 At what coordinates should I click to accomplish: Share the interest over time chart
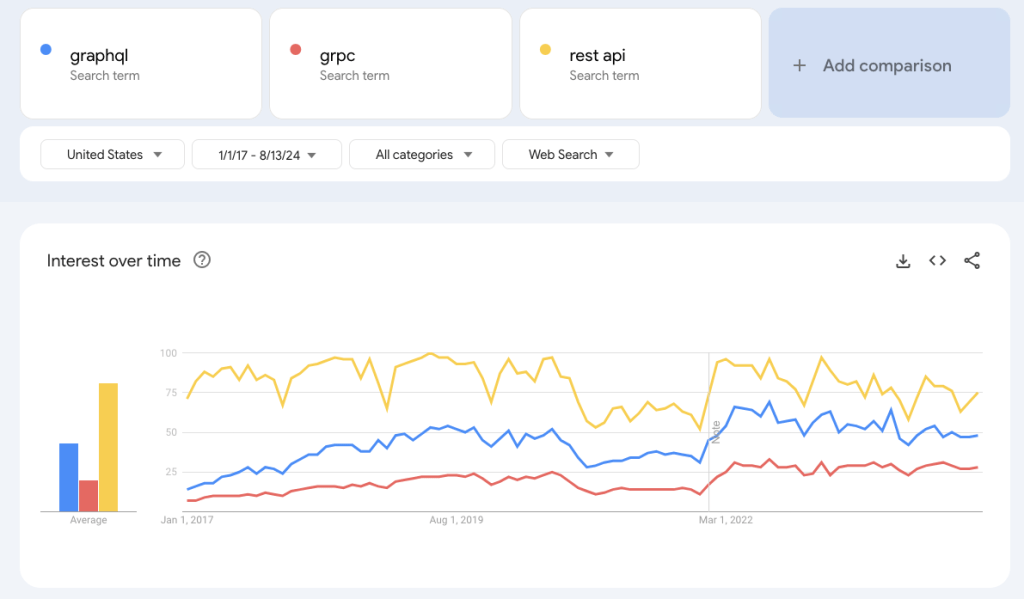(x=972, y=261)
